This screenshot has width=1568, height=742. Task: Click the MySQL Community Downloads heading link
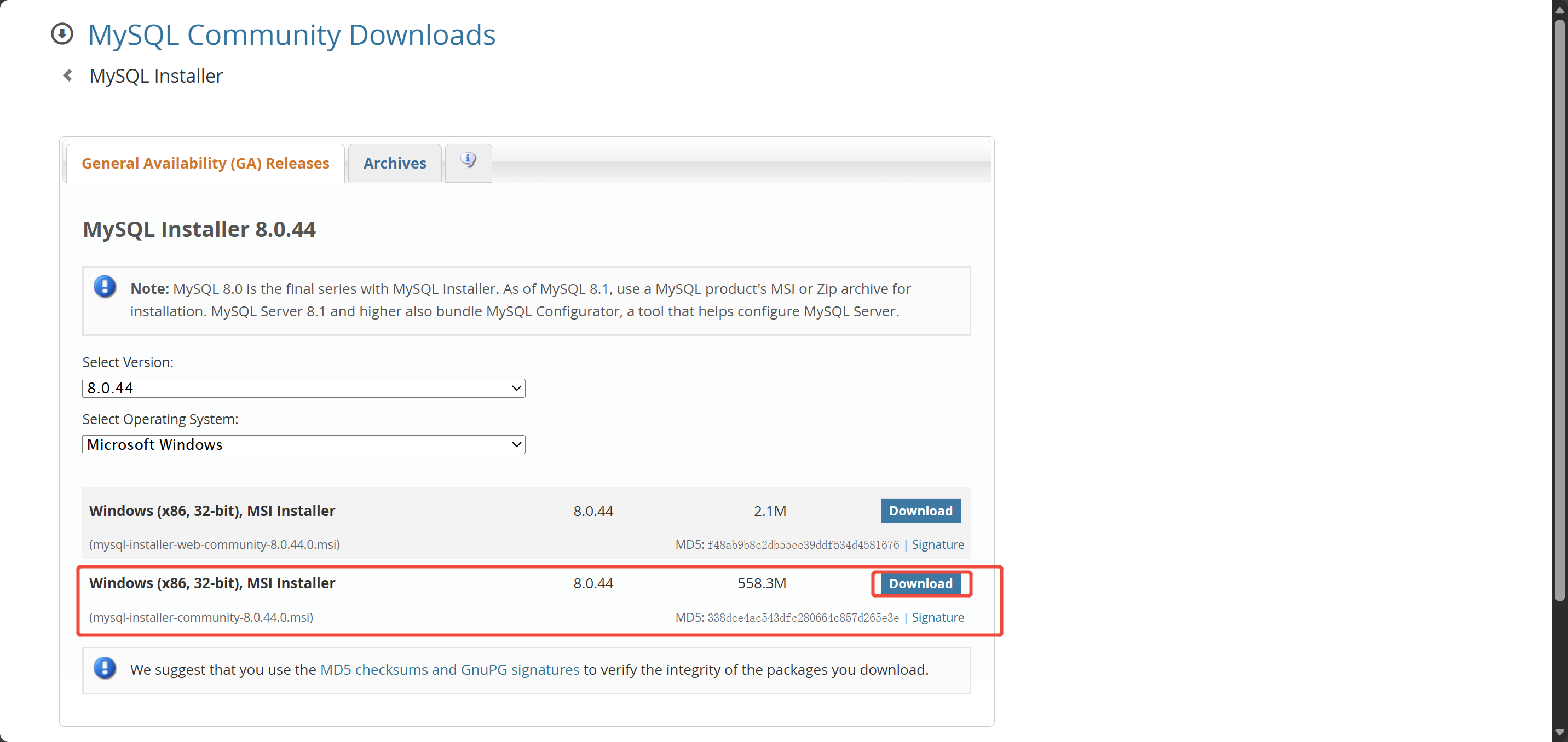tap(291, 34)
